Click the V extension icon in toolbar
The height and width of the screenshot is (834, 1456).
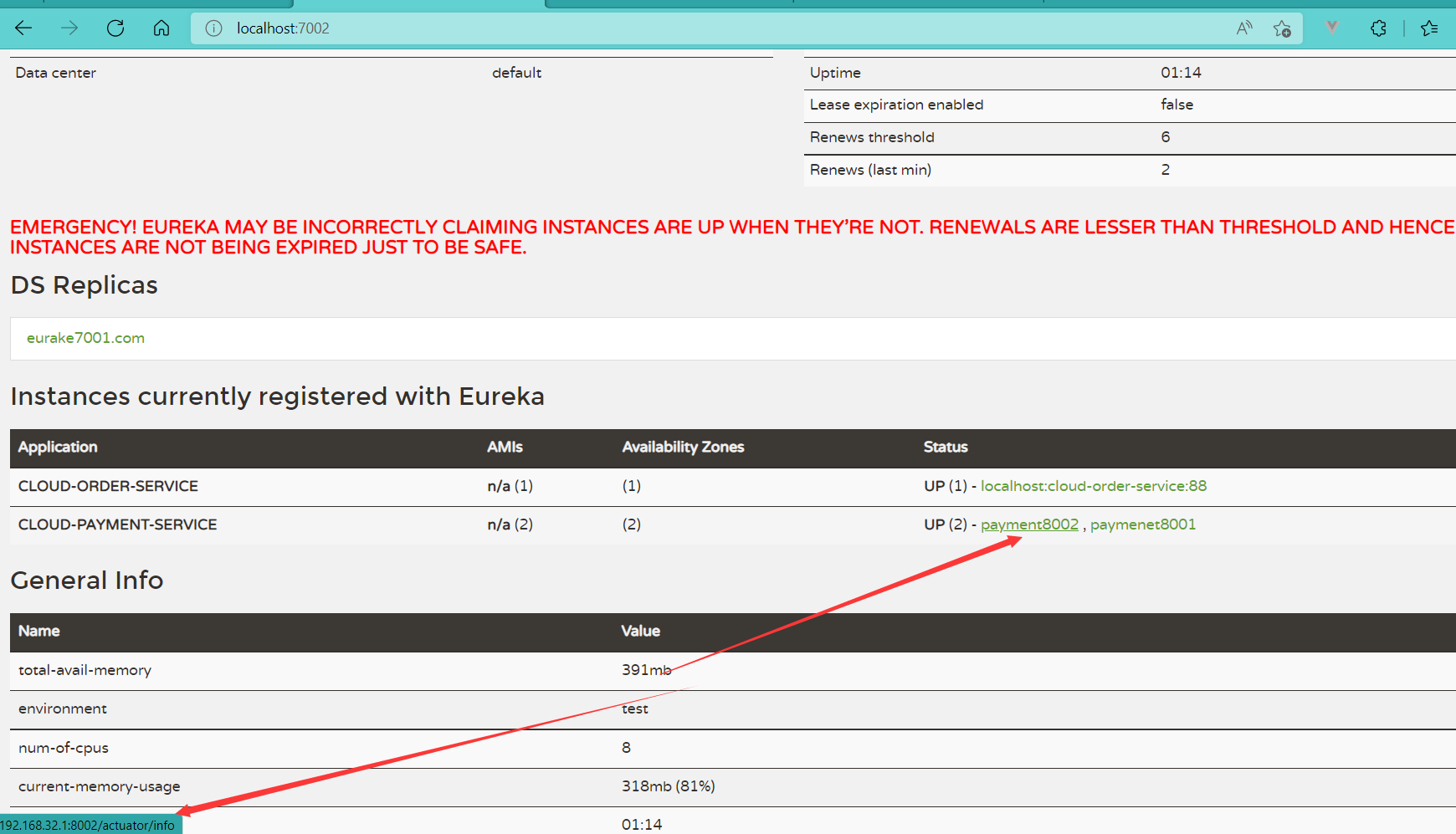tap(1332, 28)
